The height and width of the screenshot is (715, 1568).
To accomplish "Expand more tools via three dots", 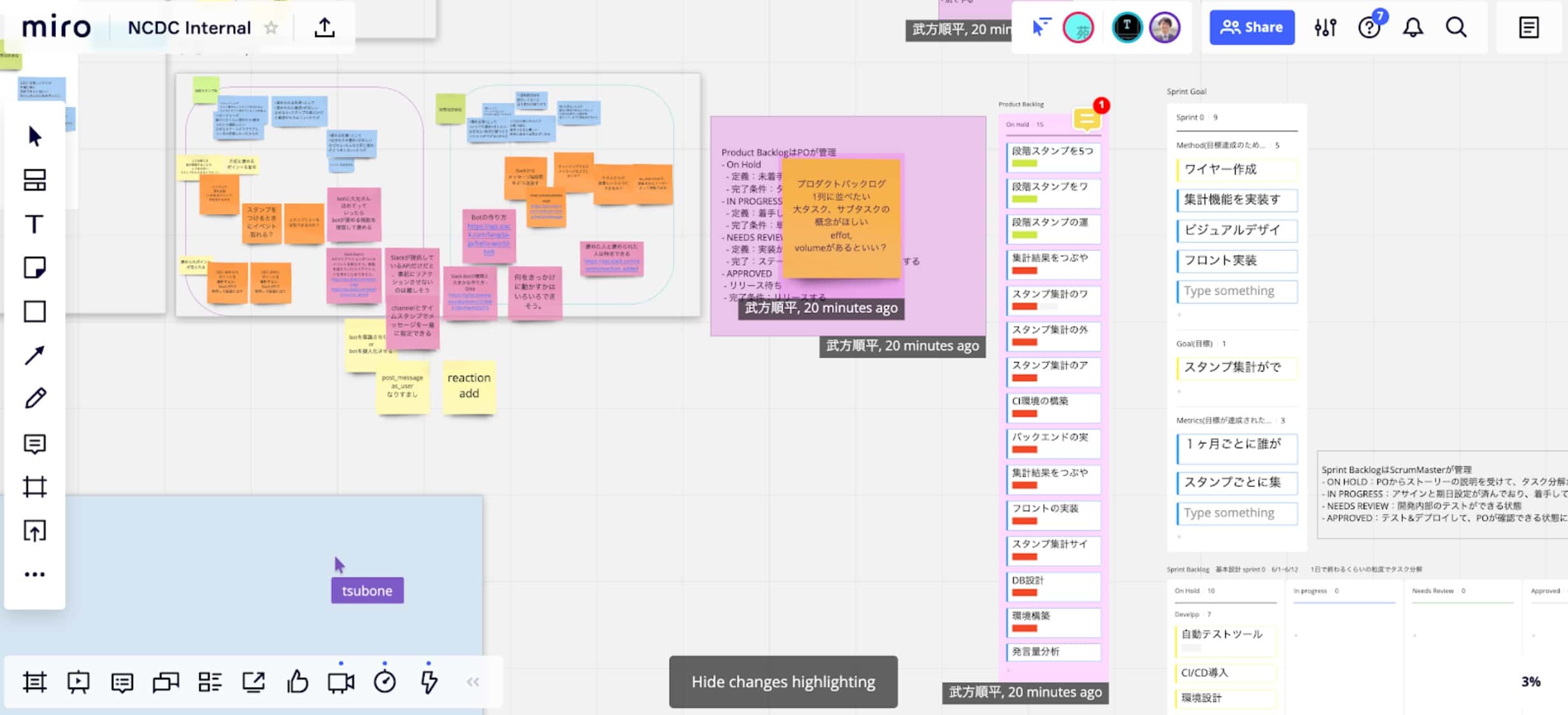I will (x=34, y=574).
